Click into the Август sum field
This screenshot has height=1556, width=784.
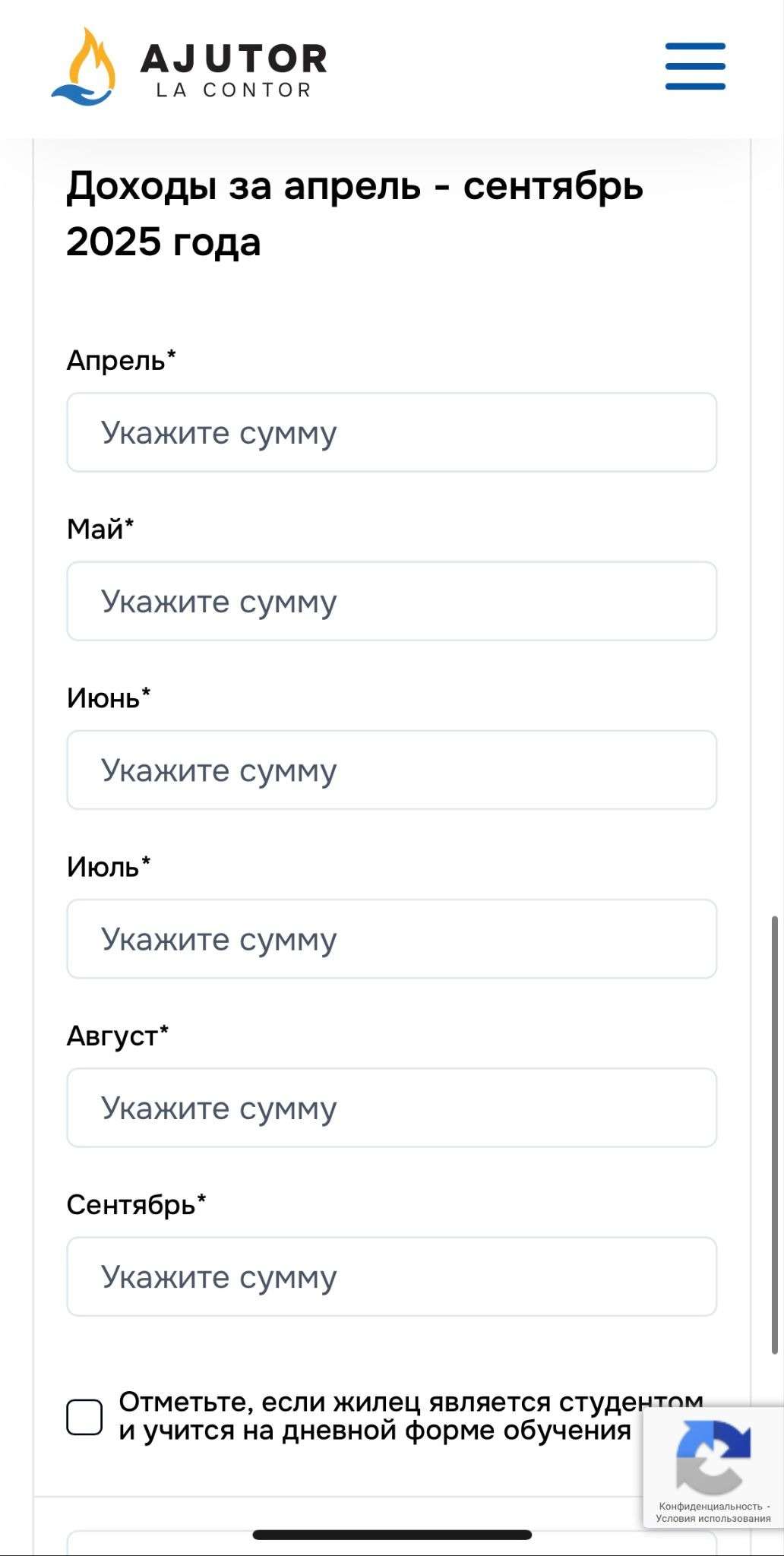tap(392, 1108)
